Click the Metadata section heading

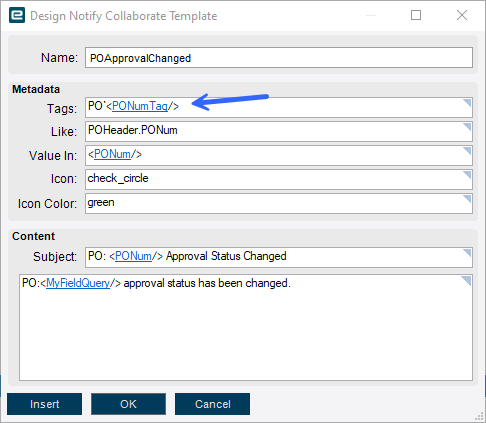[36, 89]
